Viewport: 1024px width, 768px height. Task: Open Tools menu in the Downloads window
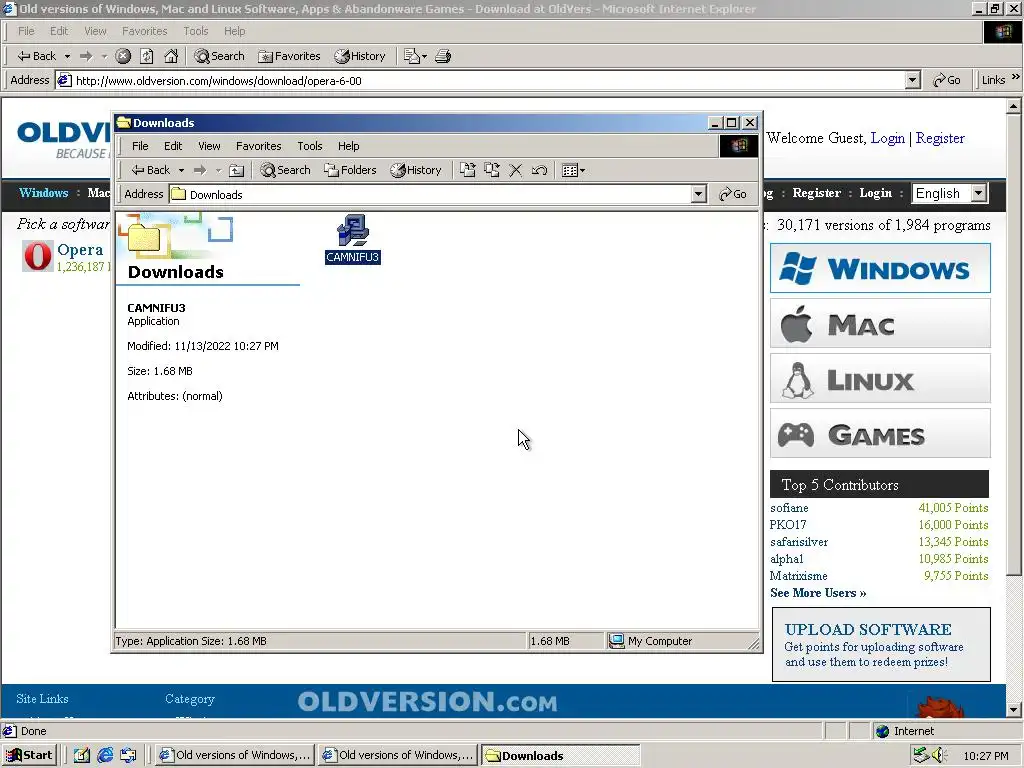[310, 146]
